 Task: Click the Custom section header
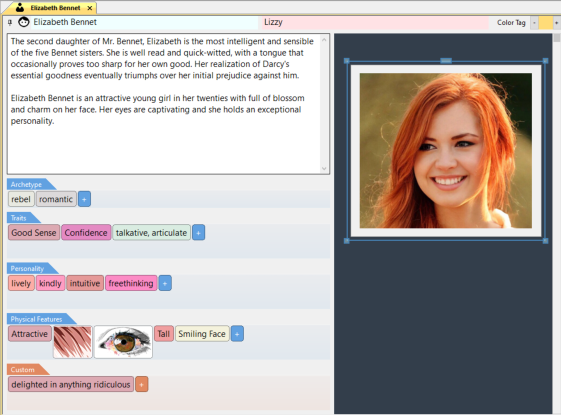pos(27,369)
